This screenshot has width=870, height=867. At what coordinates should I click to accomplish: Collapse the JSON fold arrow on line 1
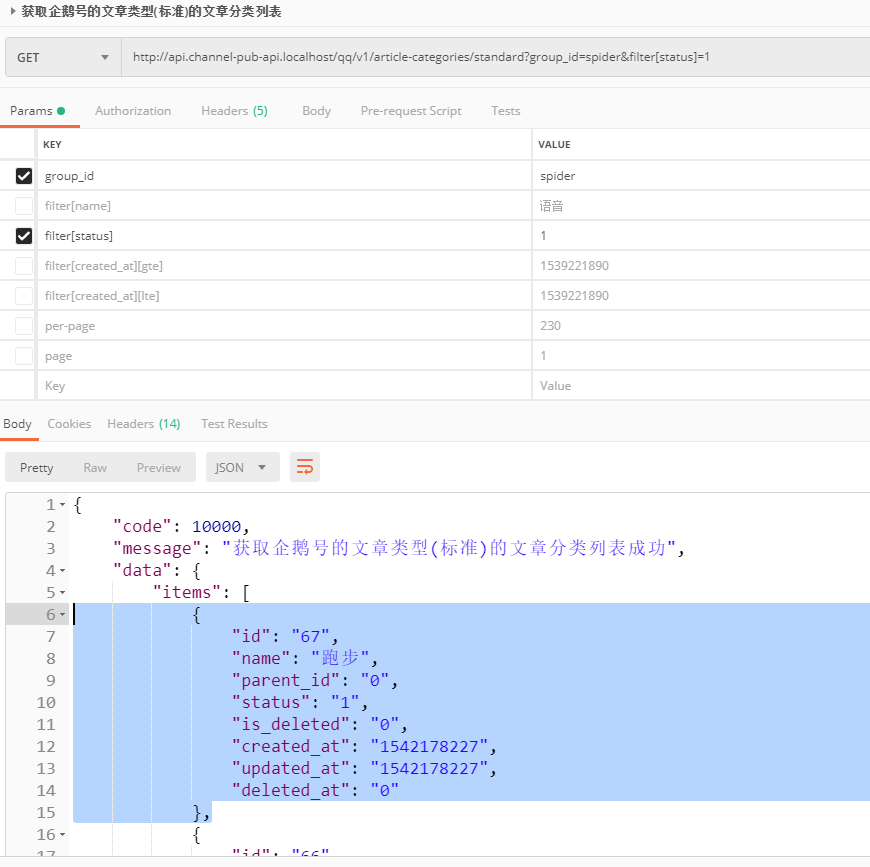(x=63, y=505)
